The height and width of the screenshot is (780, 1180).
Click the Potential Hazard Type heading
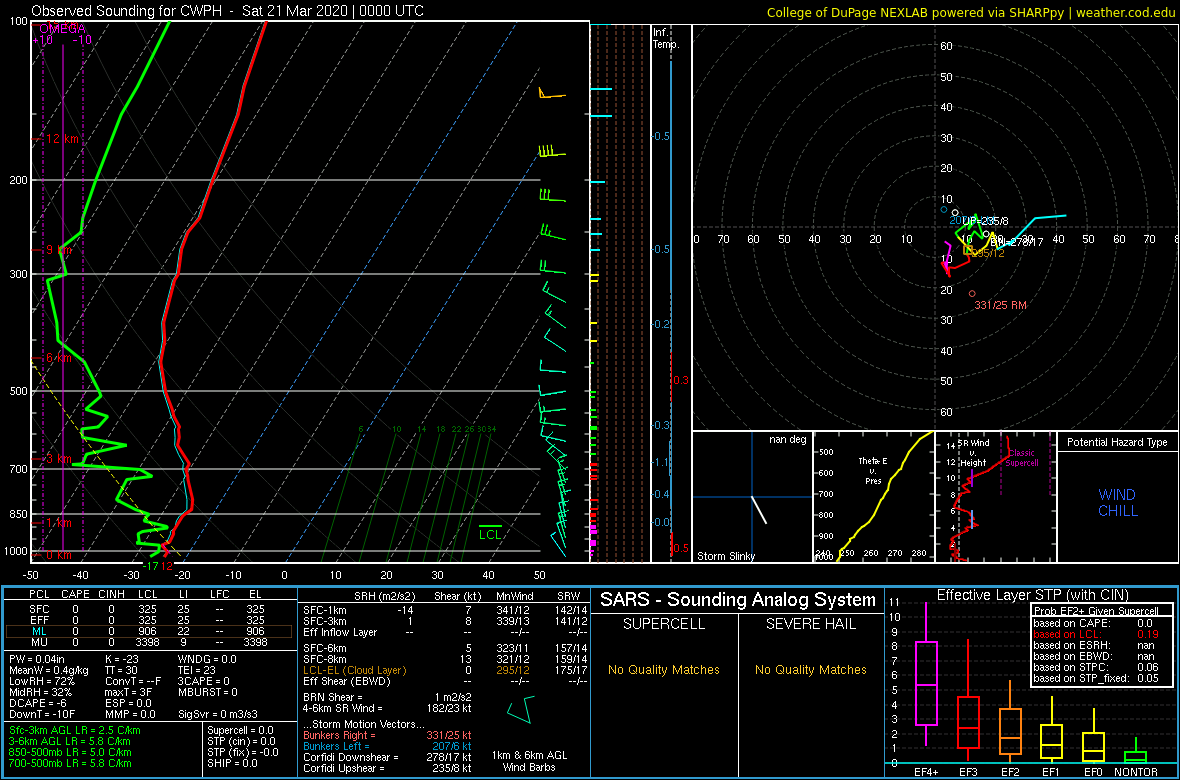(x=1117, y=442)
